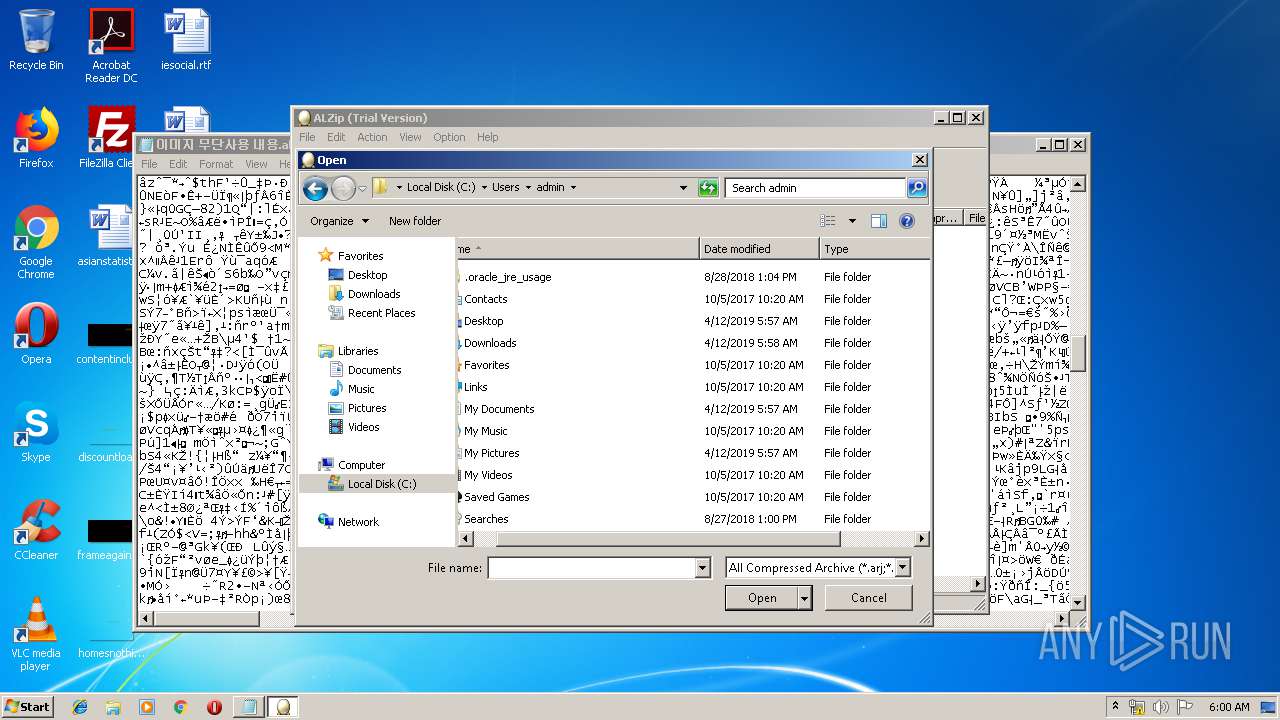Click the Open button
The height and width of the screenshot is (720, 1280).
coord(762,598)
